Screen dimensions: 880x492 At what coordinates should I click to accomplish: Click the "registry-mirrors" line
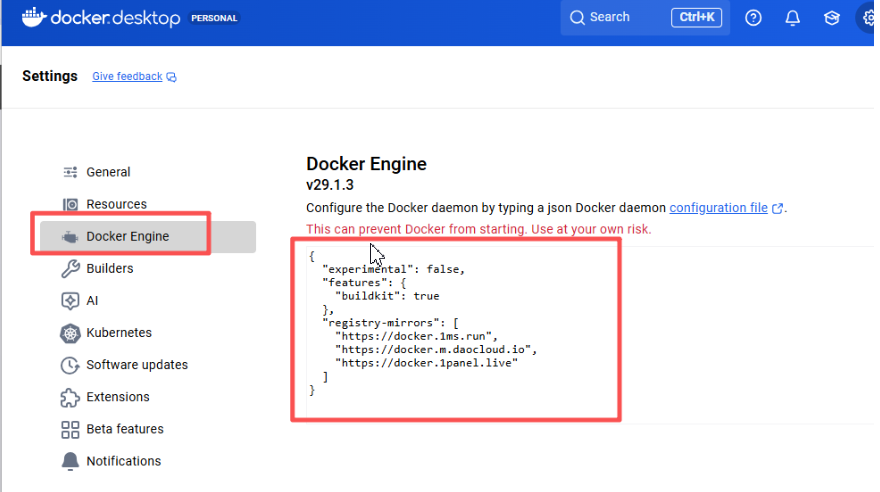390,323
